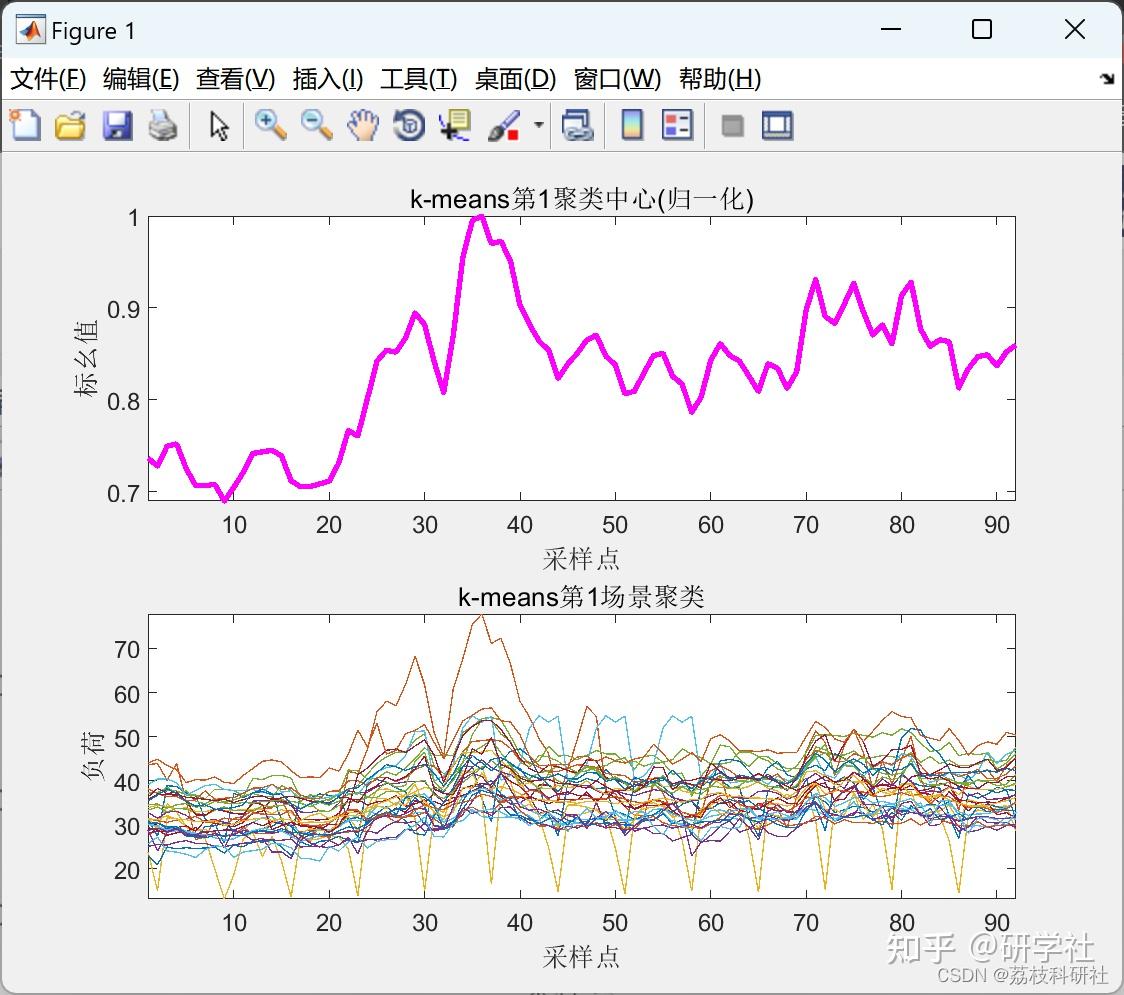The height and width of the screenshot is (995, 1124).
Task: Enable the Data Cursor tool
Action: (455, 125)
